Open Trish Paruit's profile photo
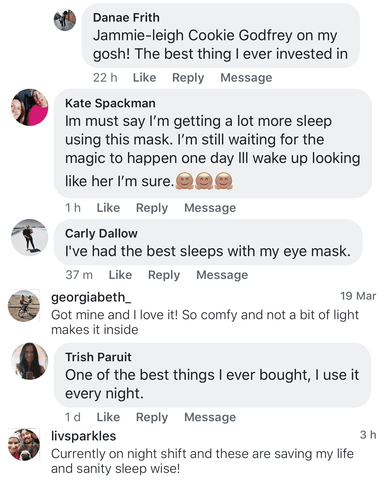 click(30, 361)
